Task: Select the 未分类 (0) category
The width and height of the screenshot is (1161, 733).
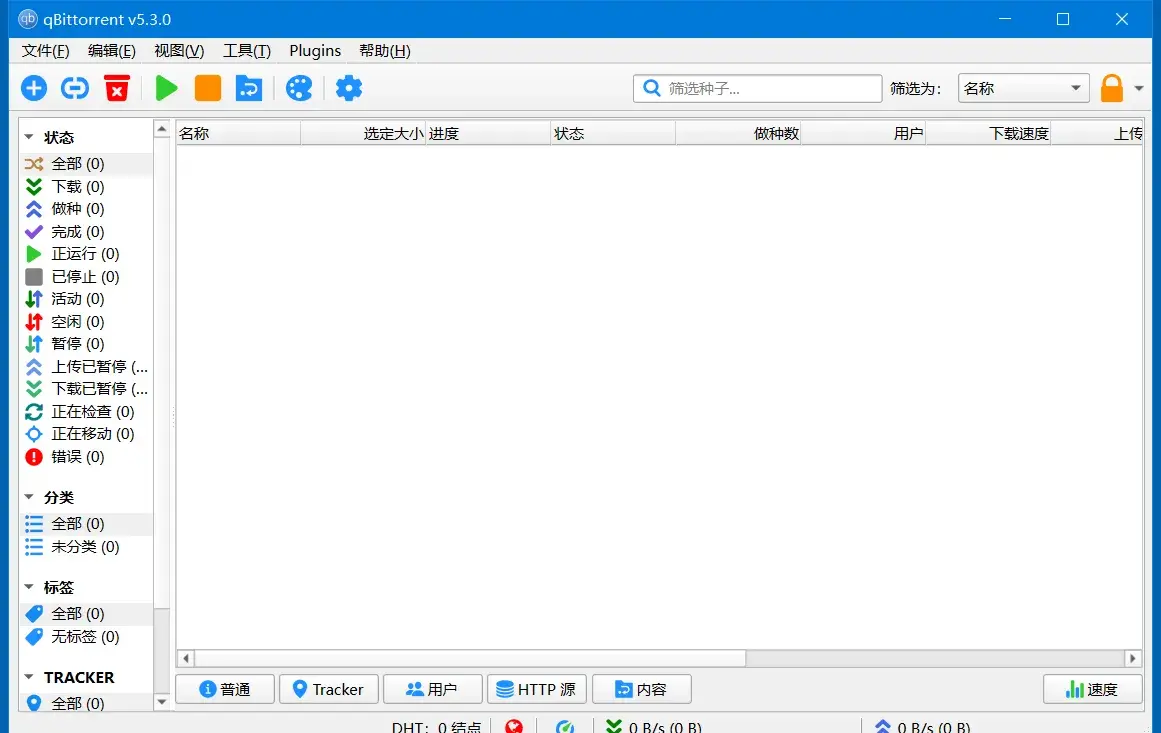Action: click(x=87, y=546)
